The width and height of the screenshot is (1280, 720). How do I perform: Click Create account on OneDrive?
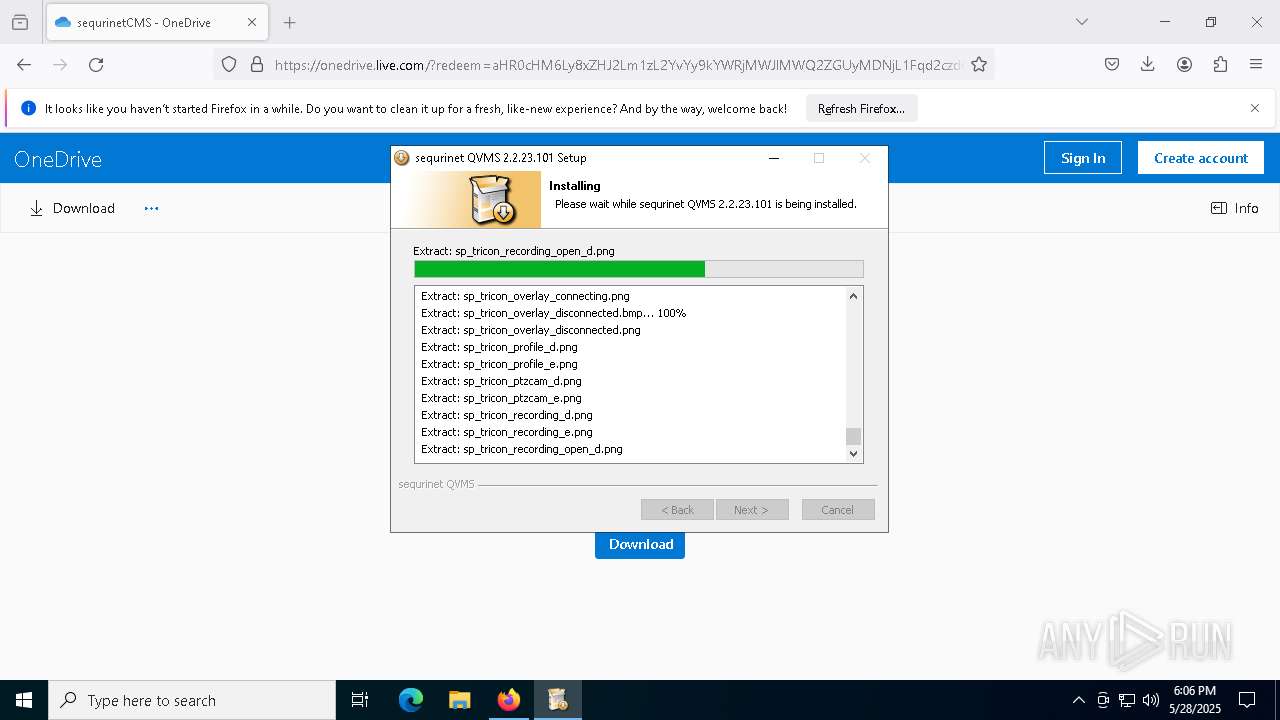pos(1201,158)
